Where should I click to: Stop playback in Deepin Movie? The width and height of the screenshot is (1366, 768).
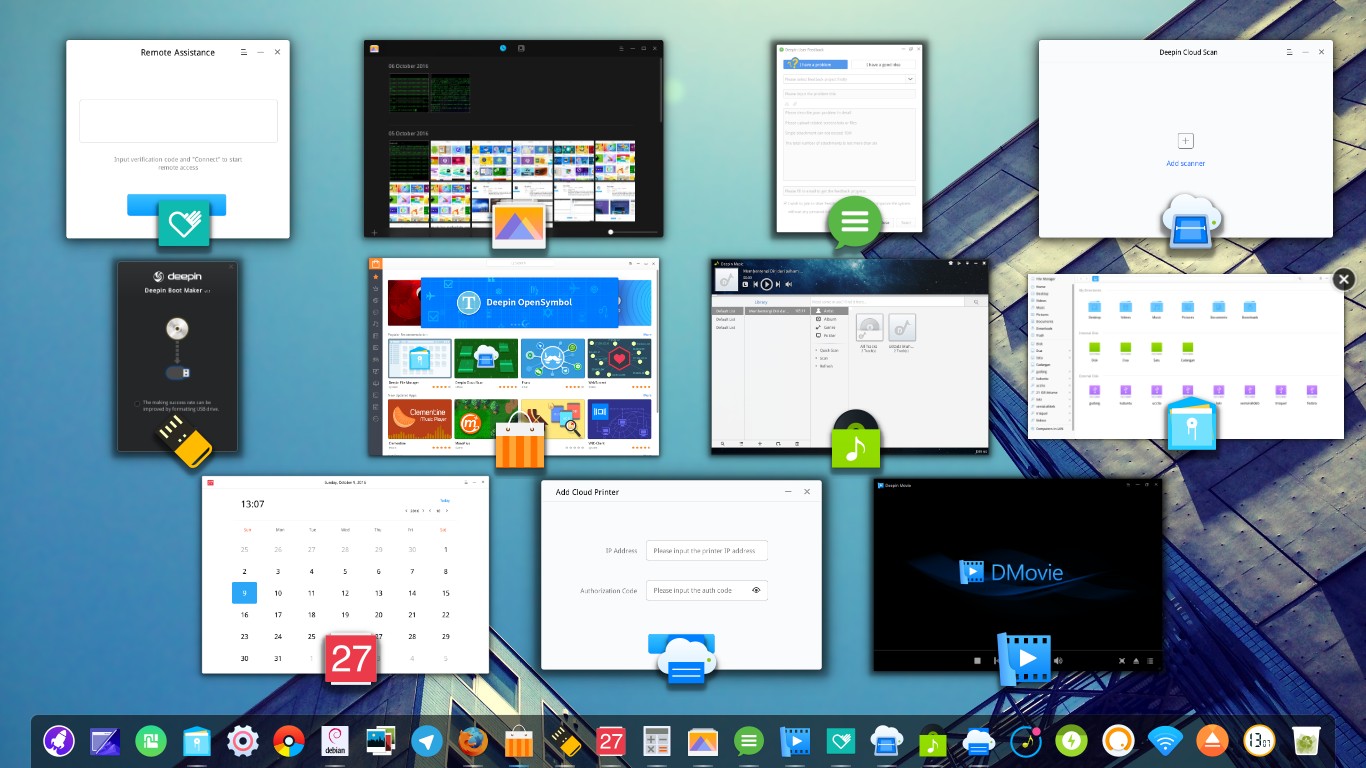(x=978, y=660)
